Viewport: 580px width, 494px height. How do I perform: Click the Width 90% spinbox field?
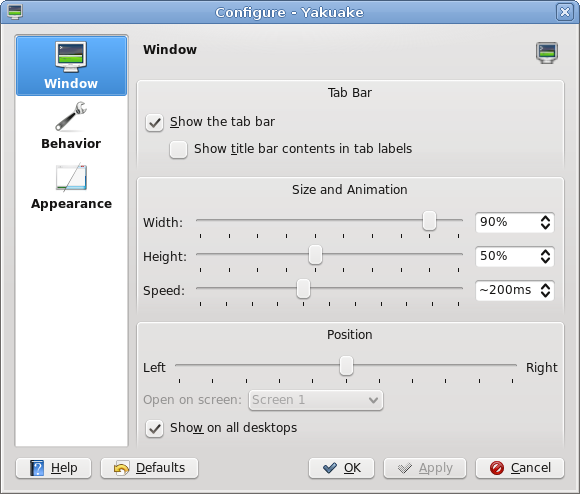point(515,223)
